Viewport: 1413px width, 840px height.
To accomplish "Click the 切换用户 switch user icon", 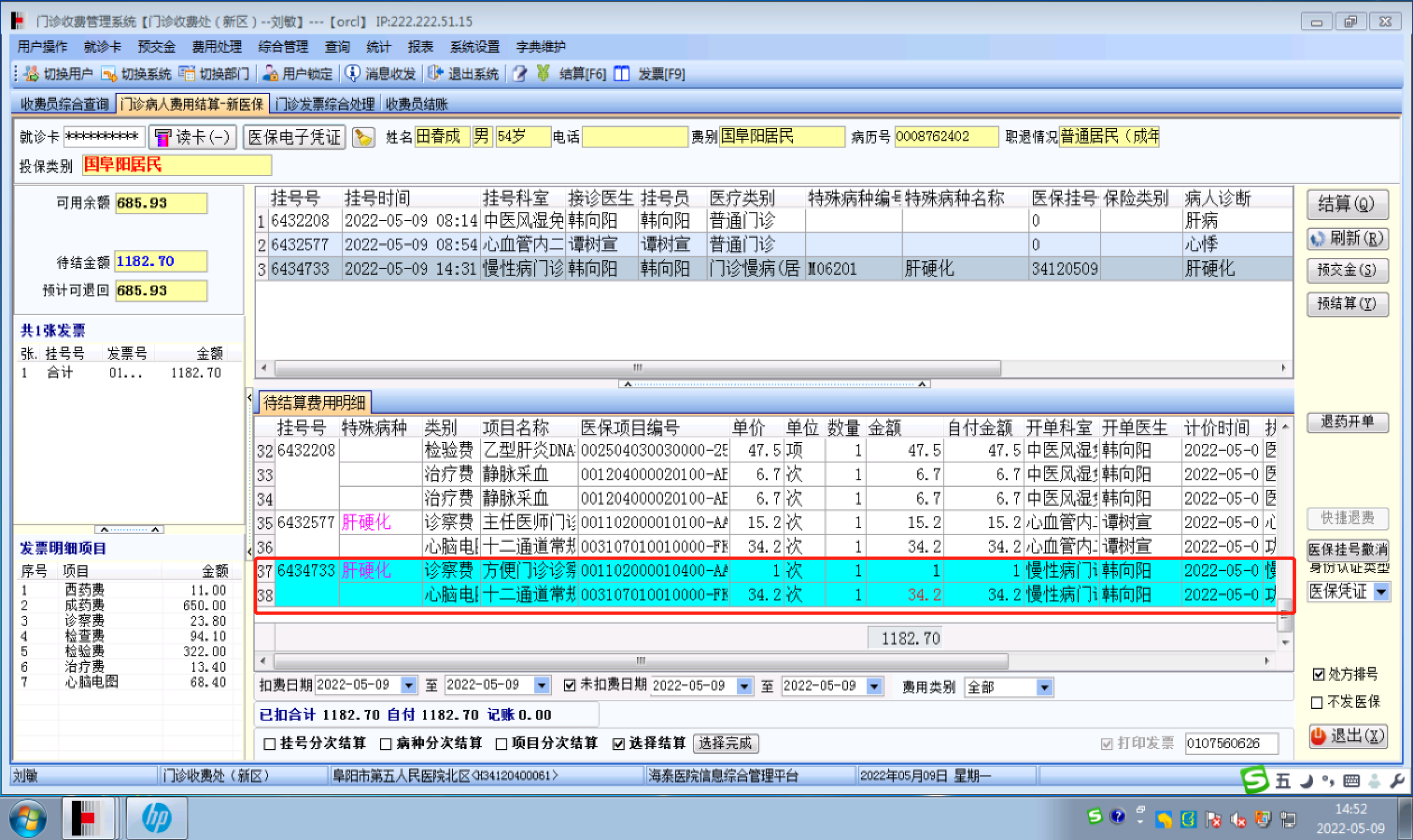I will tap(32, 73).
